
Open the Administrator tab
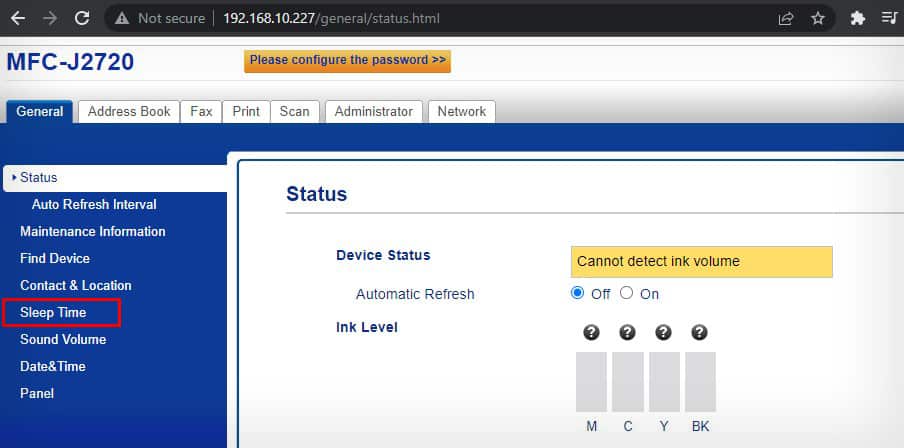pyautogui.click(x=374, y=112)
